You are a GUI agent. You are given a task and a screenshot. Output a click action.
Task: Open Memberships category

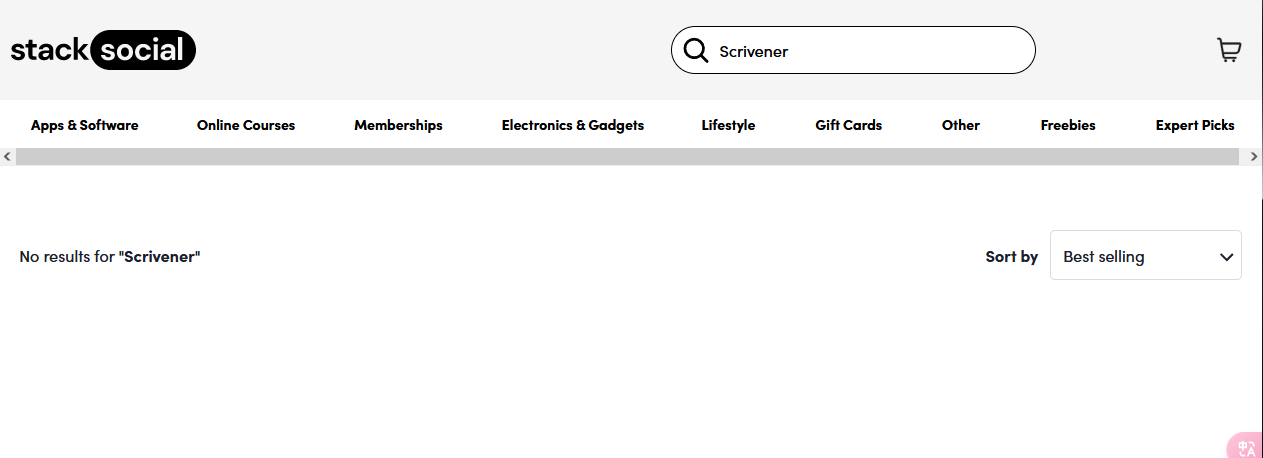click(x=398, y=125)
